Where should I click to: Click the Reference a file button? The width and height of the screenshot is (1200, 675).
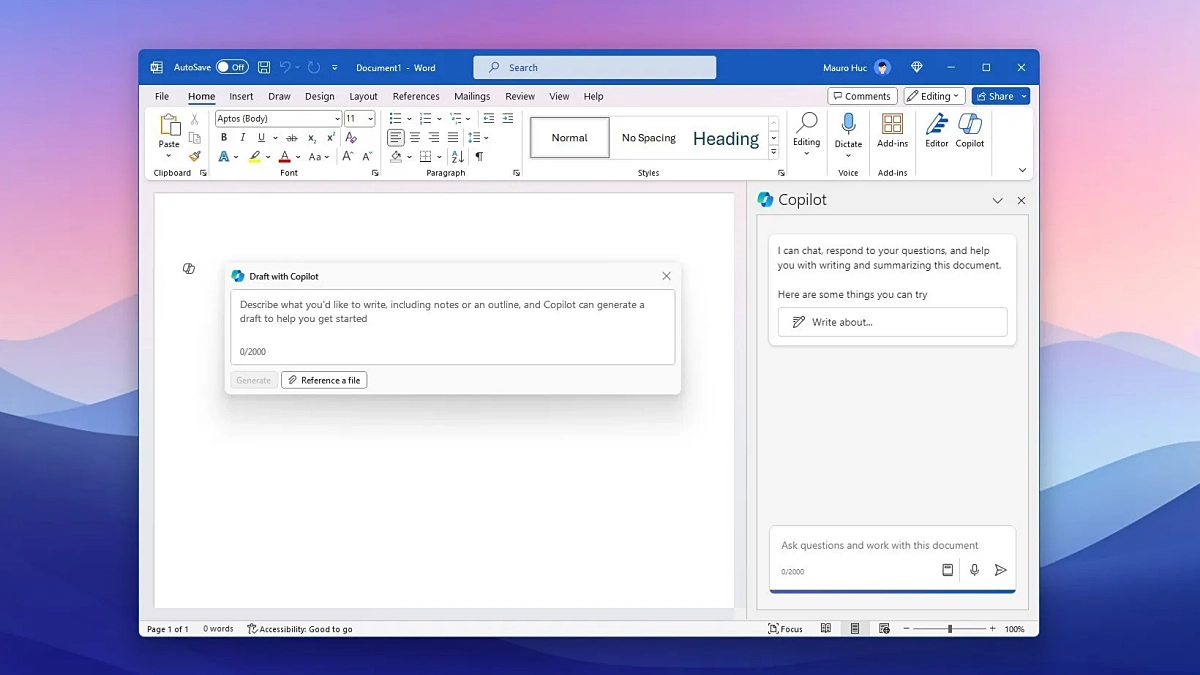point(324,380)
